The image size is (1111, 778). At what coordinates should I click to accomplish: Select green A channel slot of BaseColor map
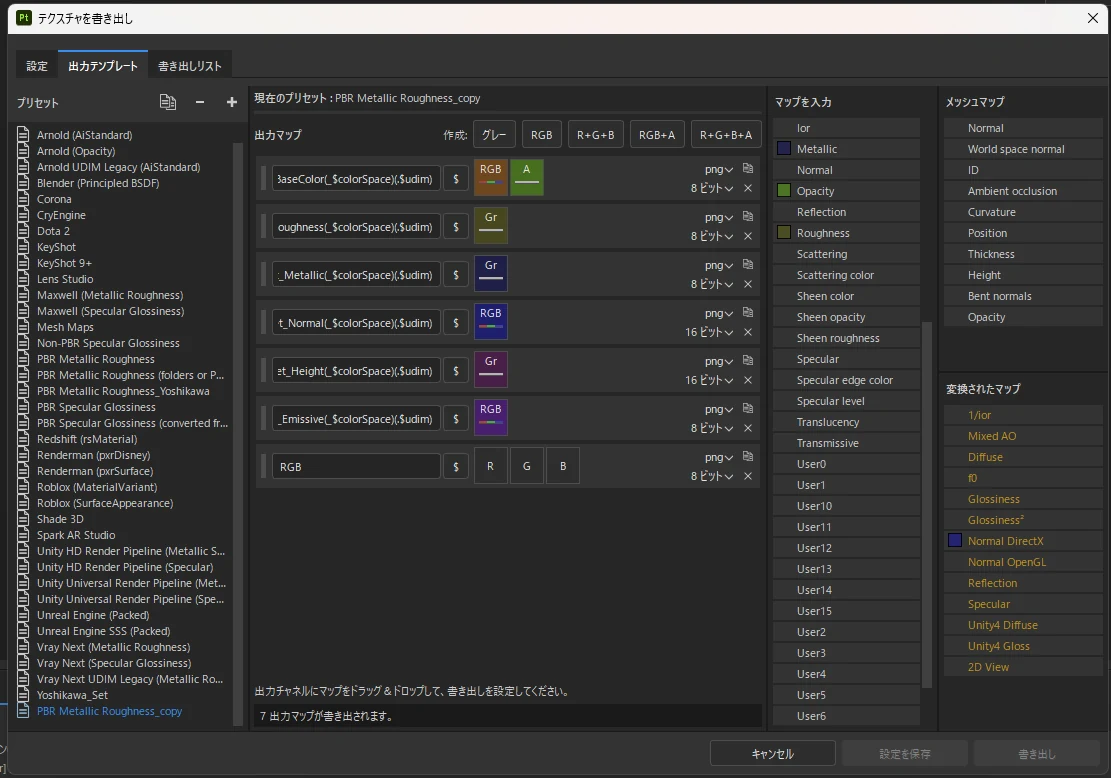tap(526, 178)
